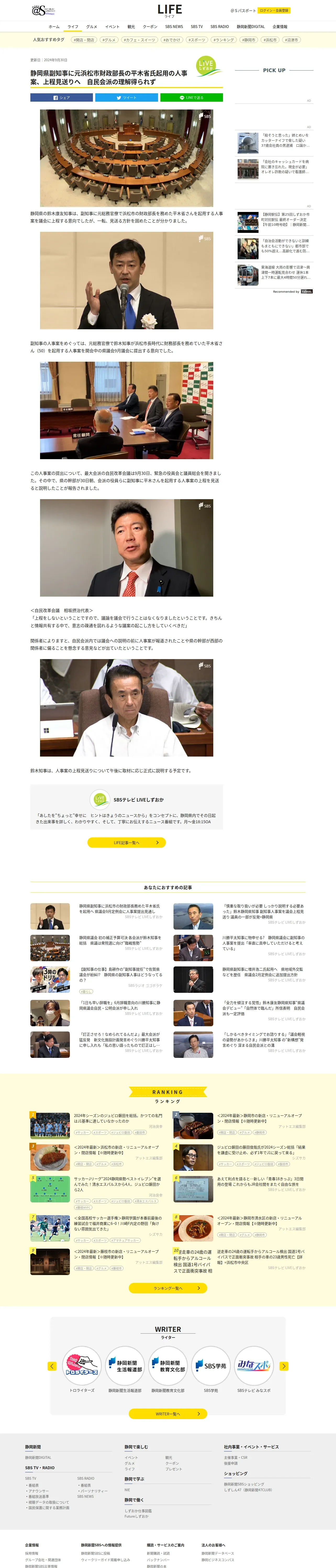336x1568 pixels.
Task: Open footer link 静岡新聞SBSショッピング
Action: [x=244, y=1484]
